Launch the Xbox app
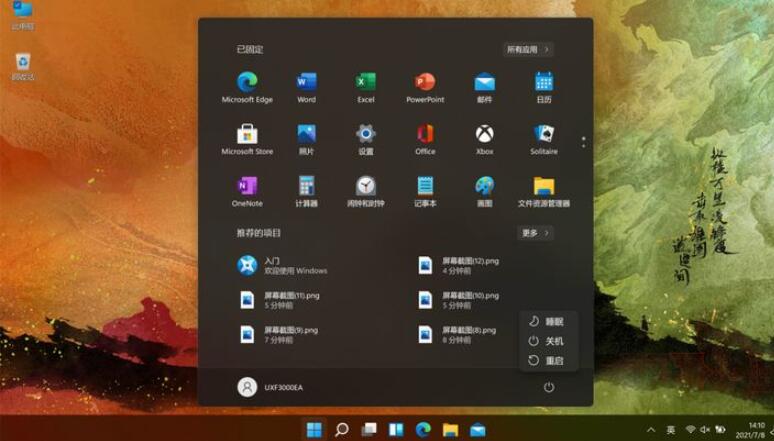Viewport: 774px width, 441px height. tap(484, 139)
